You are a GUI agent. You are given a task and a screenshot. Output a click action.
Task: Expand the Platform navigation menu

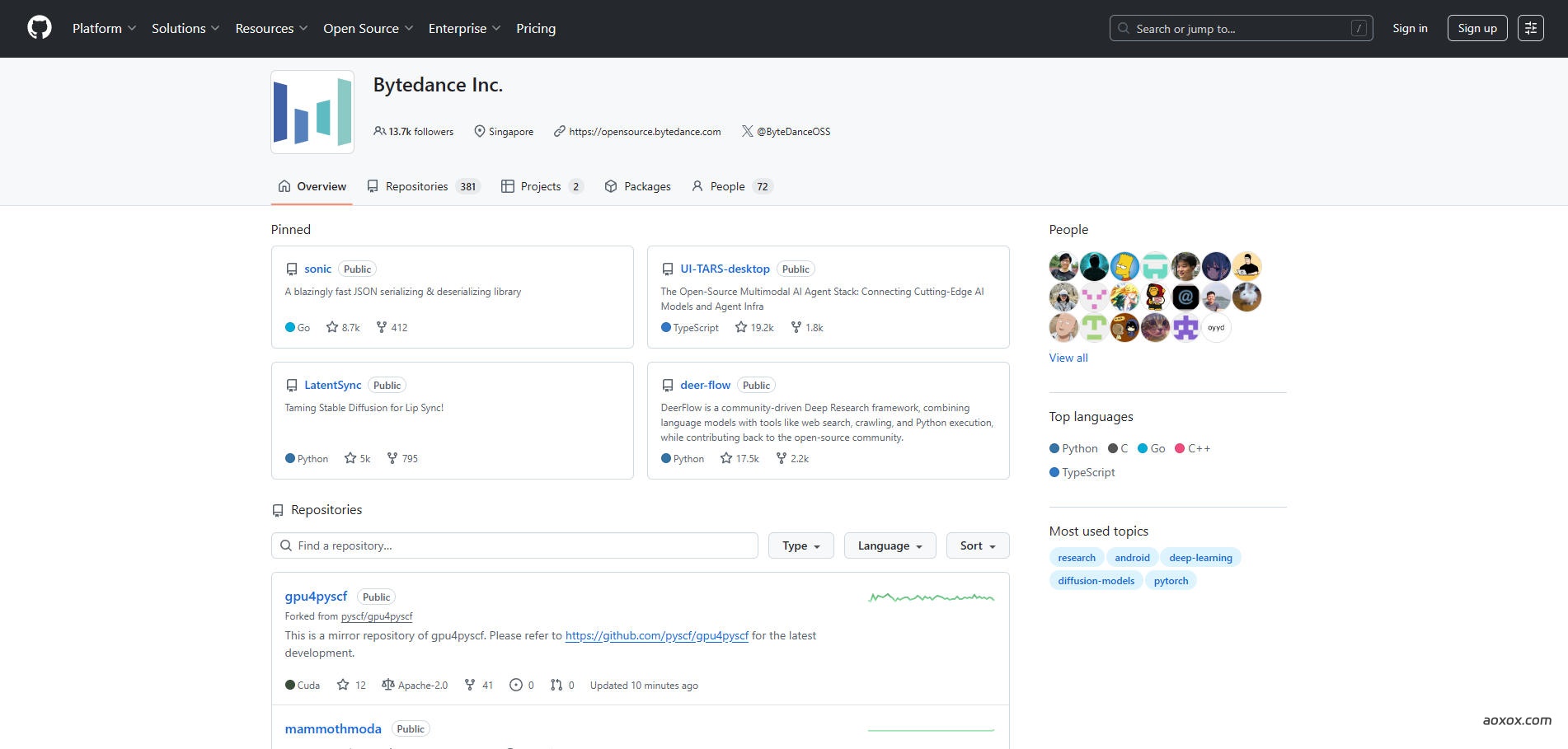(x=104, y=28)
